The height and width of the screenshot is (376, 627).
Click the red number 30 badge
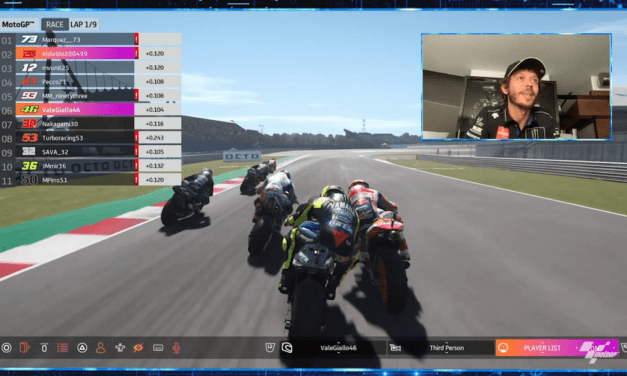click(29, 124)
